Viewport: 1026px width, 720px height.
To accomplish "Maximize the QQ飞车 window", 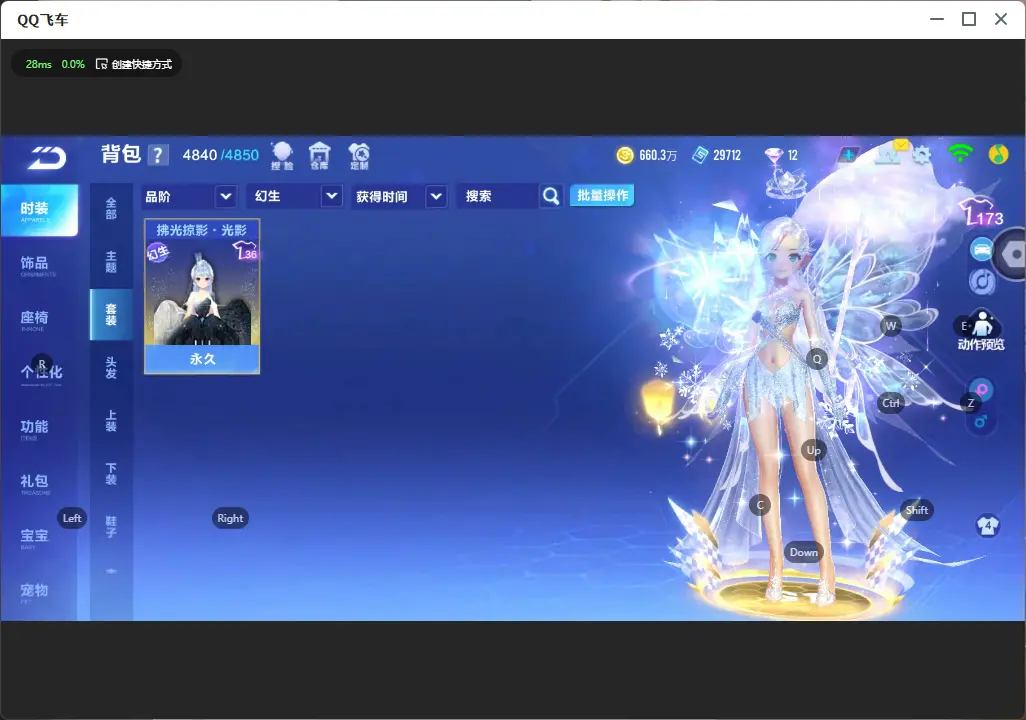I will point(969,19).
